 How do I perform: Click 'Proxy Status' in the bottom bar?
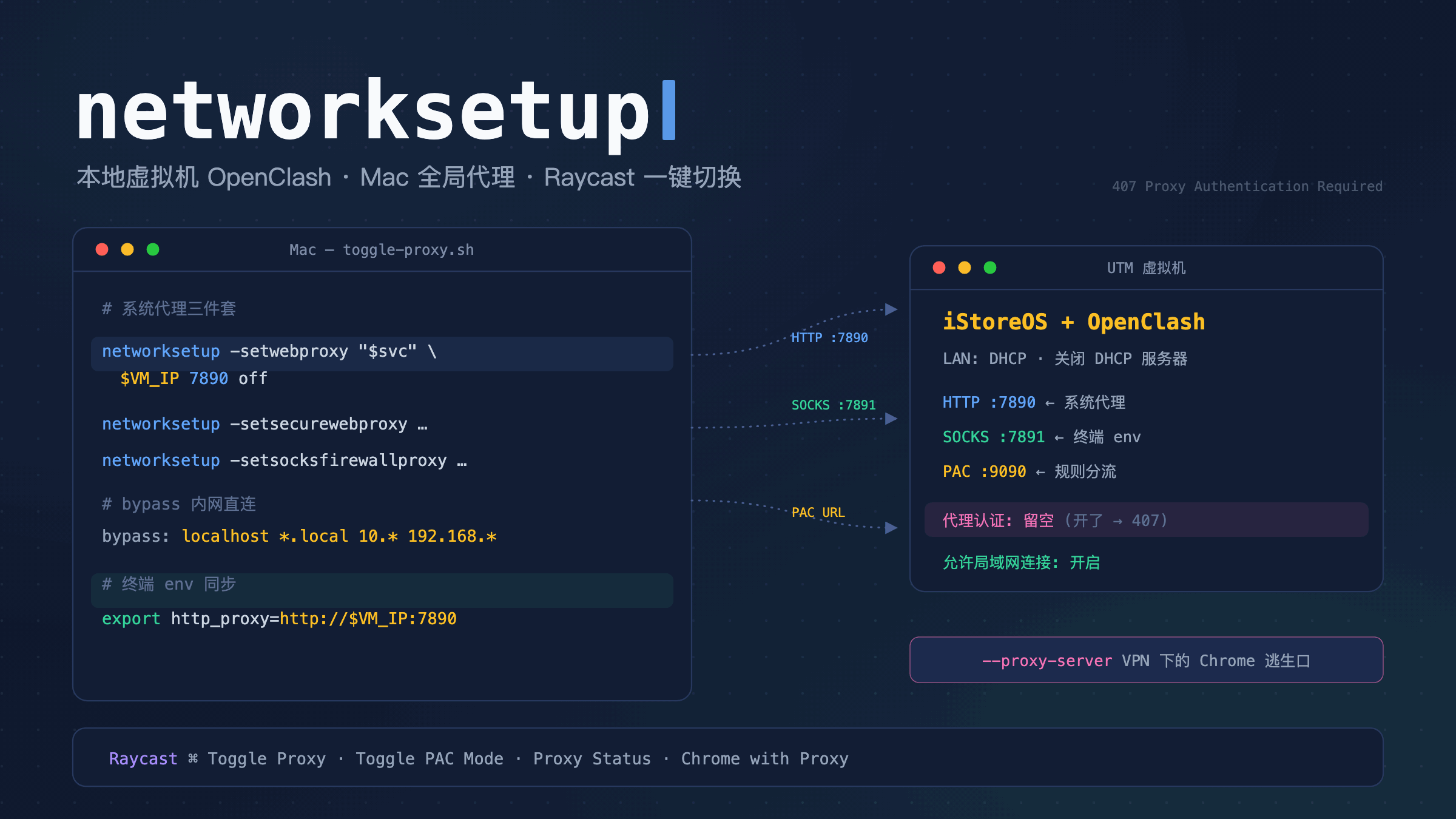click(592, 758)
